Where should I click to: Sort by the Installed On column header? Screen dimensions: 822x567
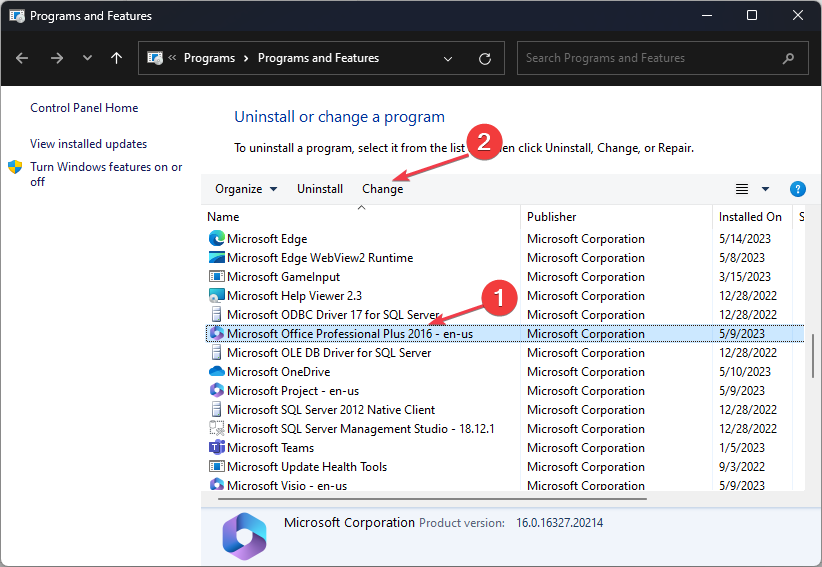tap(750, 217)
